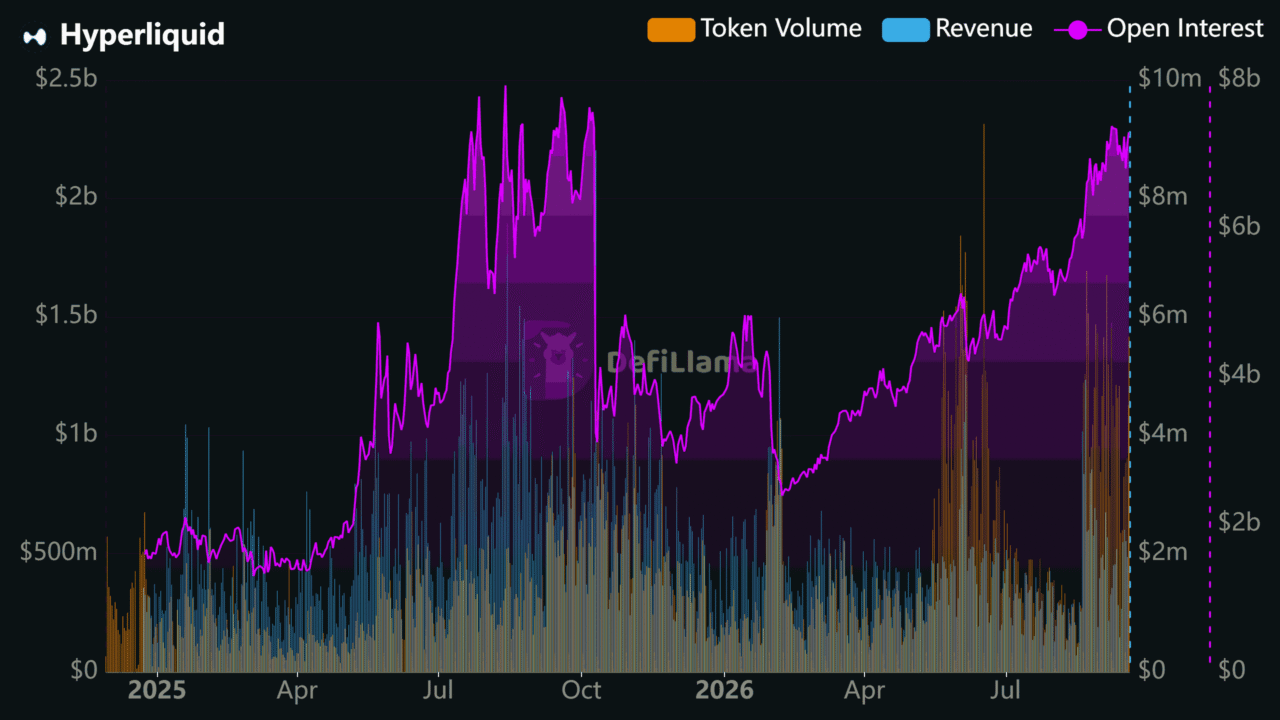1280x720 pixels.
Task: Click the DefiLlama watermark text
Action: click(682, 361)
